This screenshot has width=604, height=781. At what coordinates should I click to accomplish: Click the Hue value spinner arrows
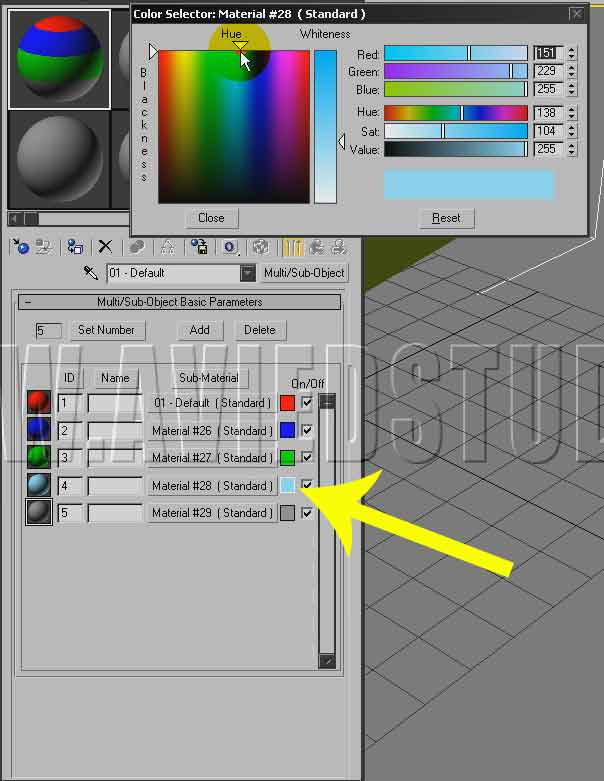coord(572,113)
